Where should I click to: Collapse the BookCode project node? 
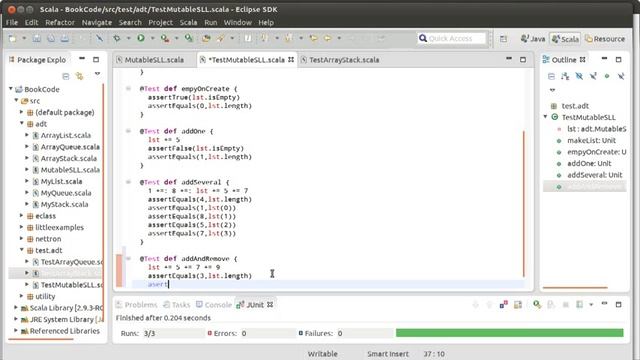point(11,89)
